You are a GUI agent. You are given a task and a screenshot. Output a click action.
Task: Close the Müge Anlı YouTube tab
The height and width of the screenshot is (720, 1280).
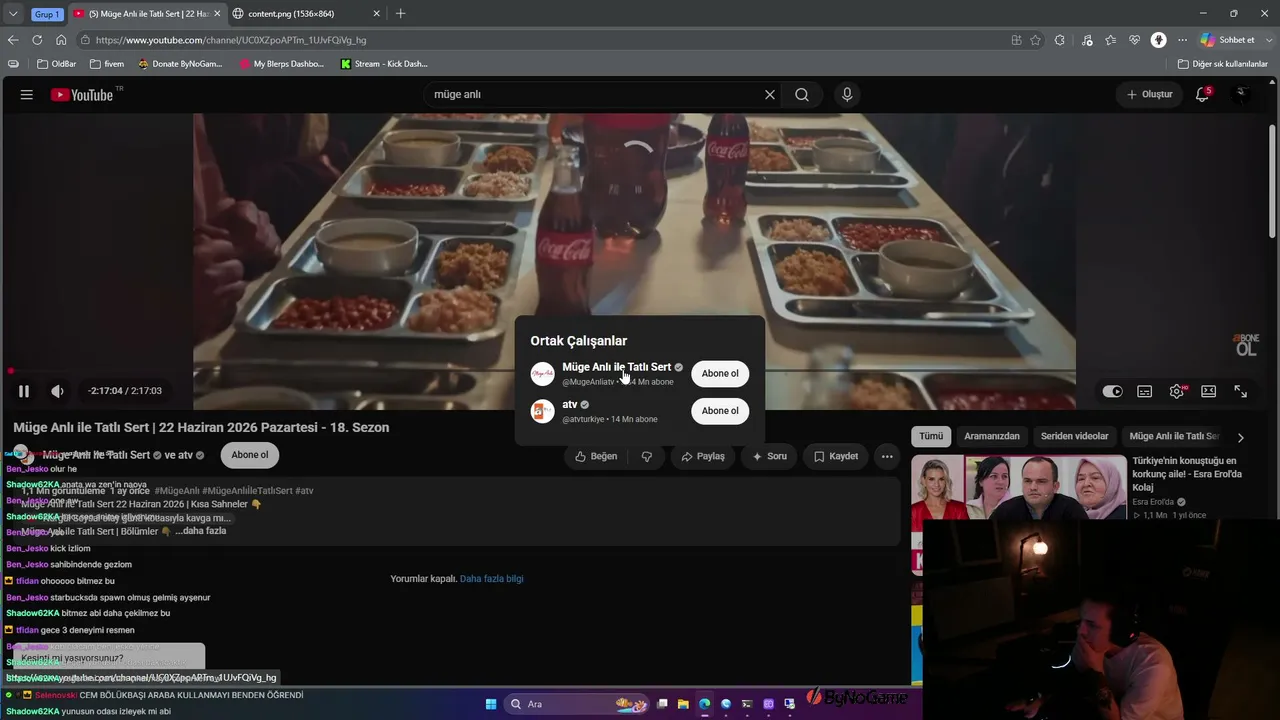pyautogui.click(x=217, y=14)
